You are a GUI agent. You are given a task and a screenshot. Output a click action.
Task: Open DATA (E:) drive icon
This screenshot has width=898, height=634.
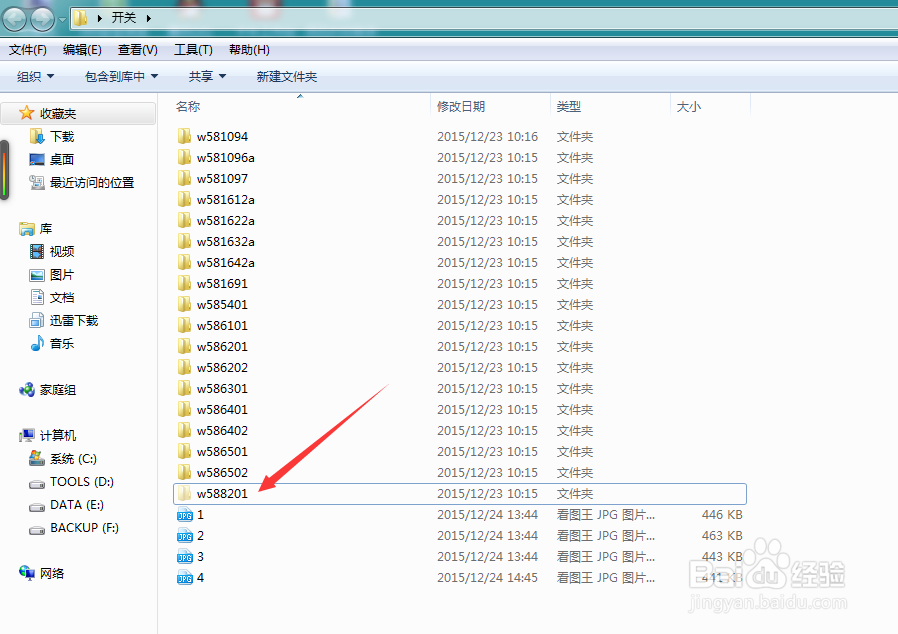(37, 507)
